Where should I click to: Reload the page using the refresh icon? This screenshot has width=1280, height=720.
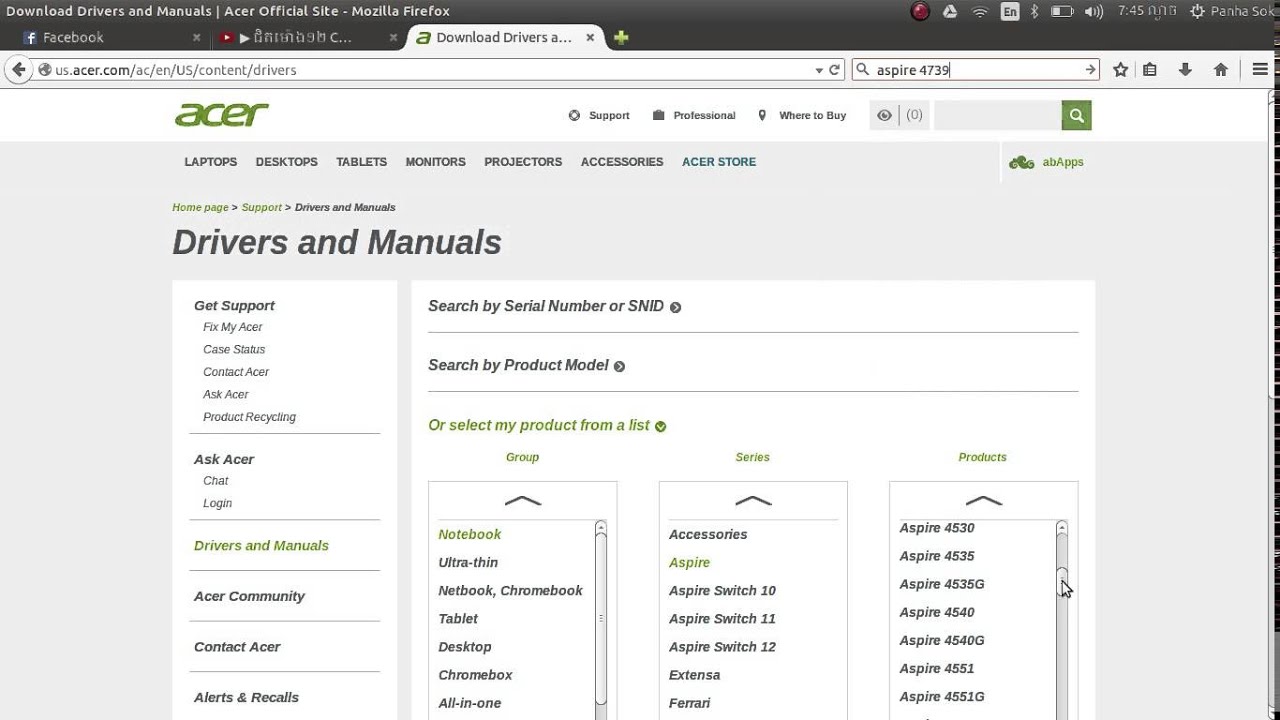tap(834, 70)
